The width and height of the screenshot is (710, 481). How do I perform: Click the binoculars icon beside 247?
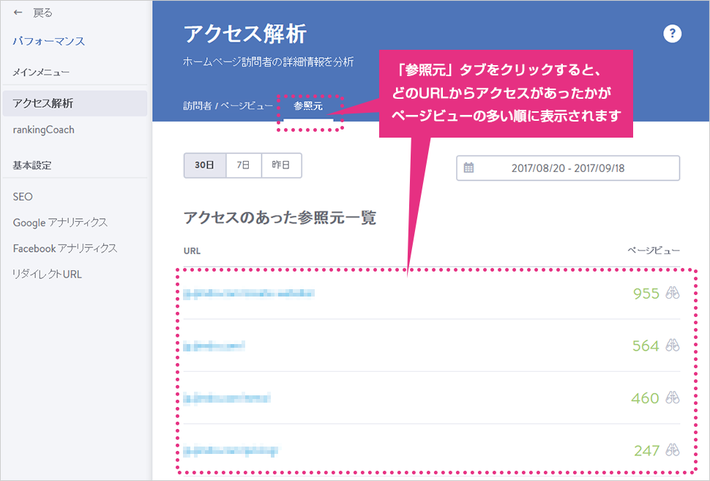click(672, 450)
